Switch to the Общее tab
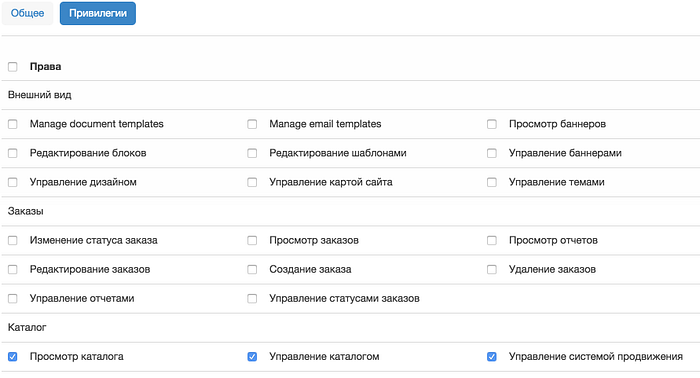 27,13
